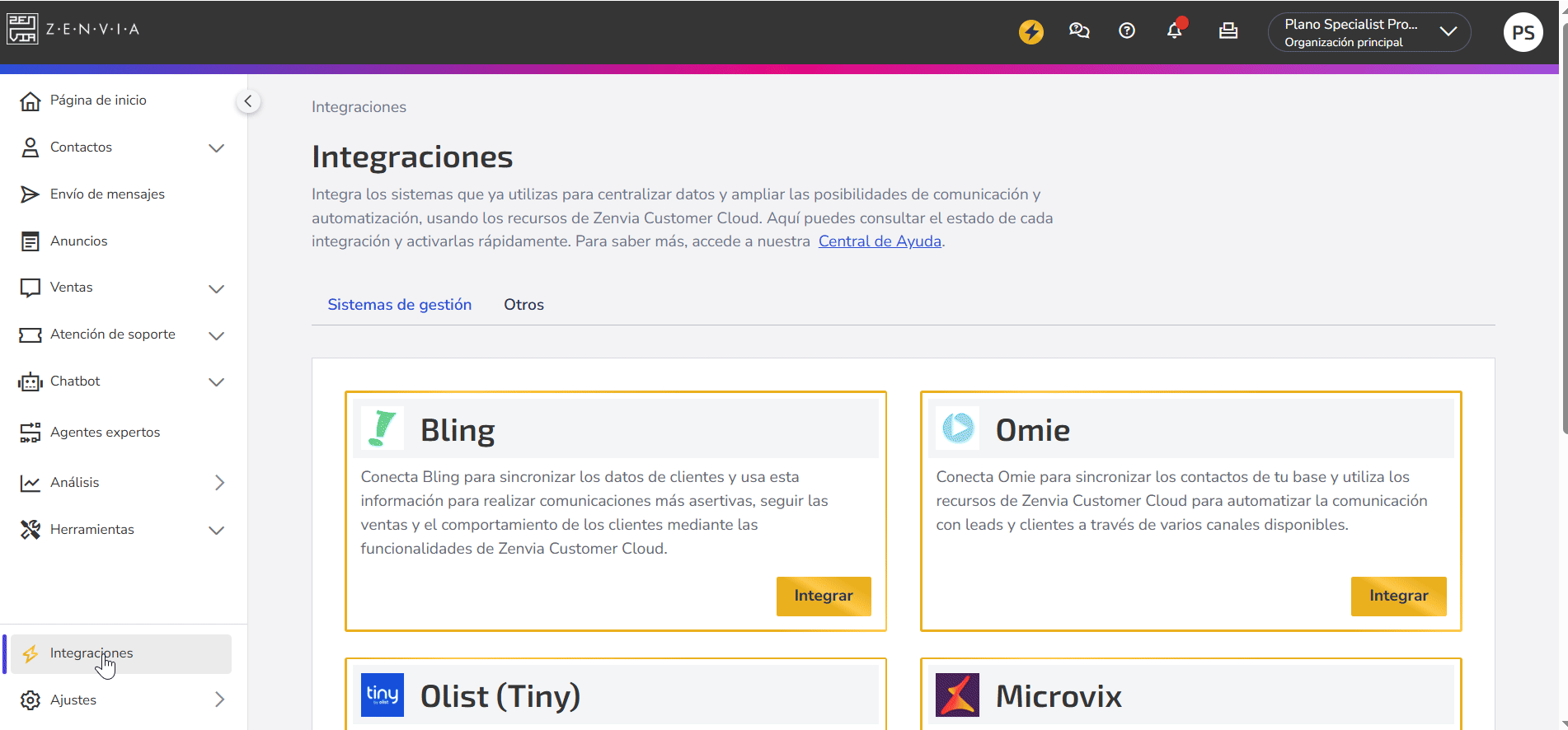The height and width of the screenshot is (730, 1568).
Task: Click the Agentes expertos icon
Action: [31, 433]
